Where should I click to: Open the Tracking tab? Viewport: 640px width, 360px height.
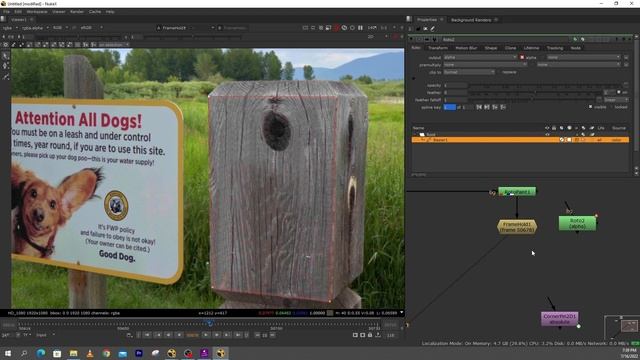pyautogui.click(x=555, y=48)
